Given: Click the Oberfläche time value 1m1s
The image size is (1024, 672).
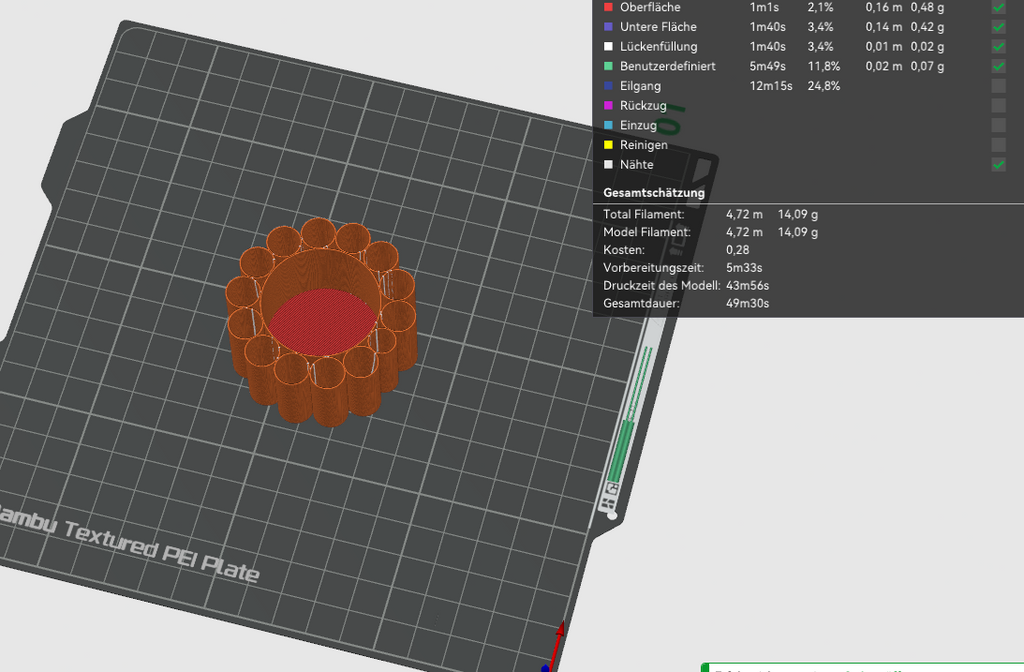Looking at the screenshot, I should coord(764,7).
